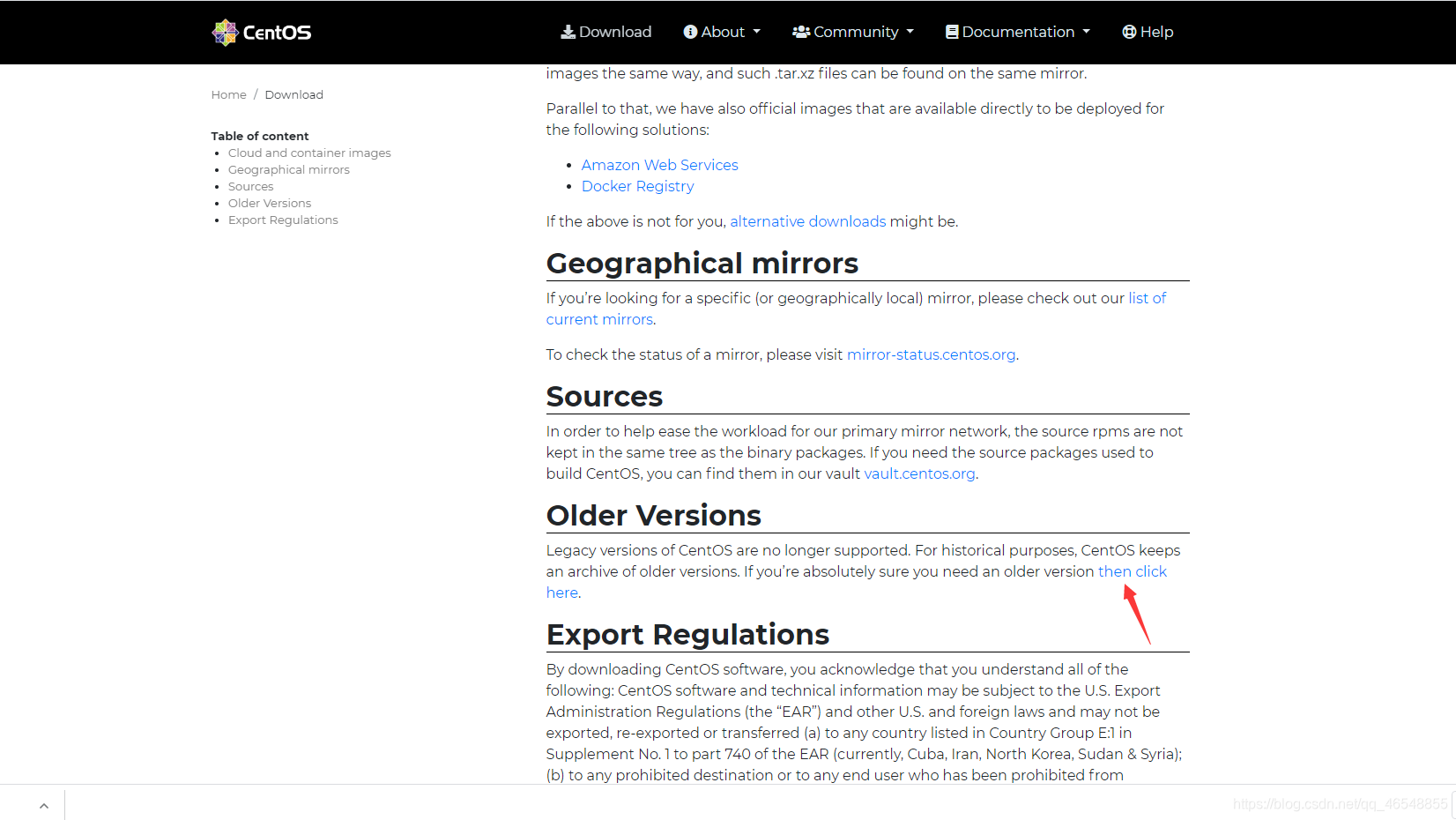Click the Older Versions heading
The height and width of the screenshot is (820, 1456).
[x=653, y=515]
